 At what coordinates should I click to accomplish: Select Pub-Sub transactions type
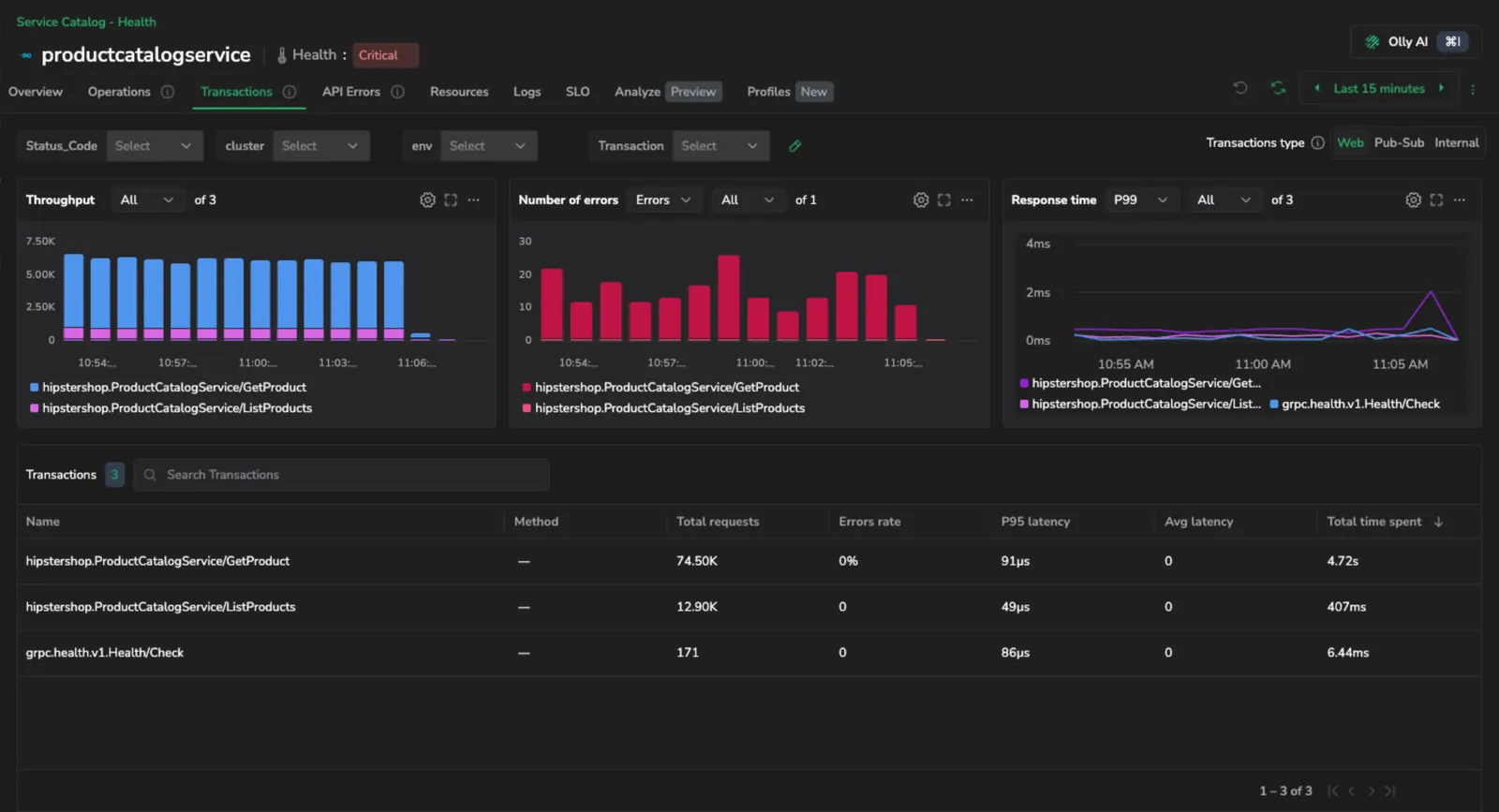[x=1399, y=143]
